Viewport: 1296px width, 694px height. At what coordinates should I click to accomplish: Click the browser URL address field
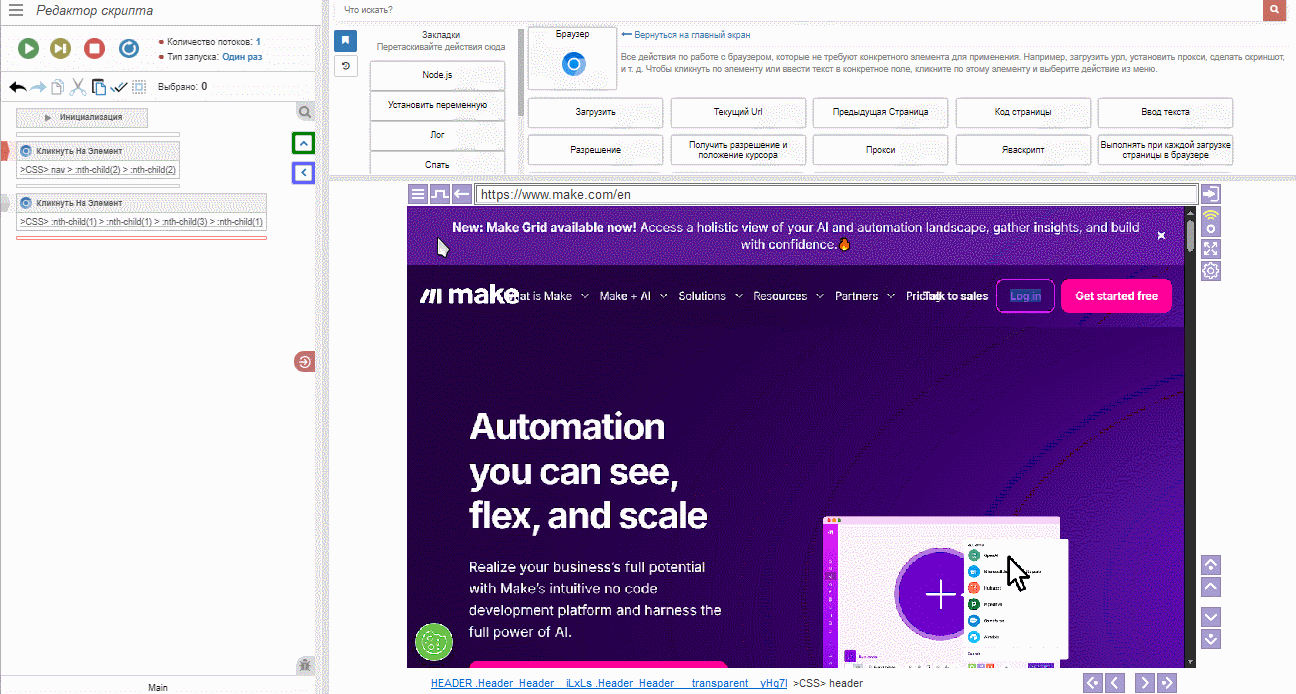pyautogui.click(x=835, y=195)
